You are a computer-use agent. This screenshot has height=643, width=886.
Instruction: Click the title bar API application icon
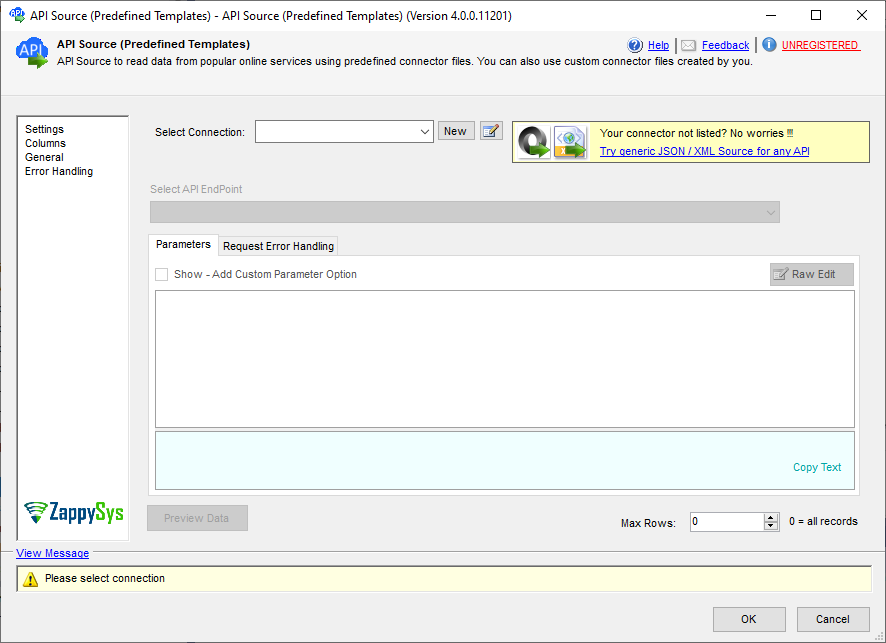pos(17,15)
